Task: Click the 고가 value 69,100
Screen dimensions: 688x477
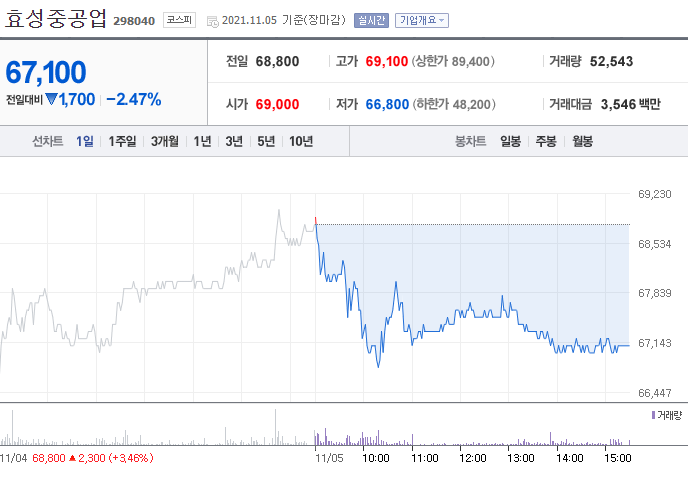Action: 387,61
